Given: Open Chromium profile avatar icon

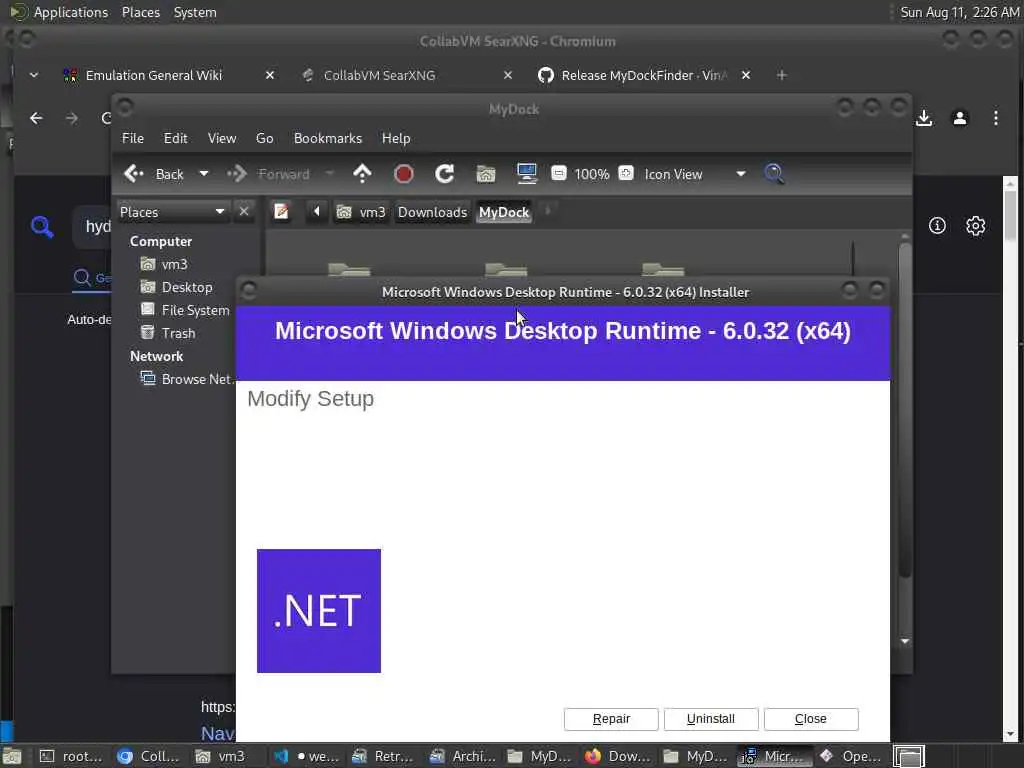Looking at the screenshot, I should pyautogui.click(x=959, y=118).
